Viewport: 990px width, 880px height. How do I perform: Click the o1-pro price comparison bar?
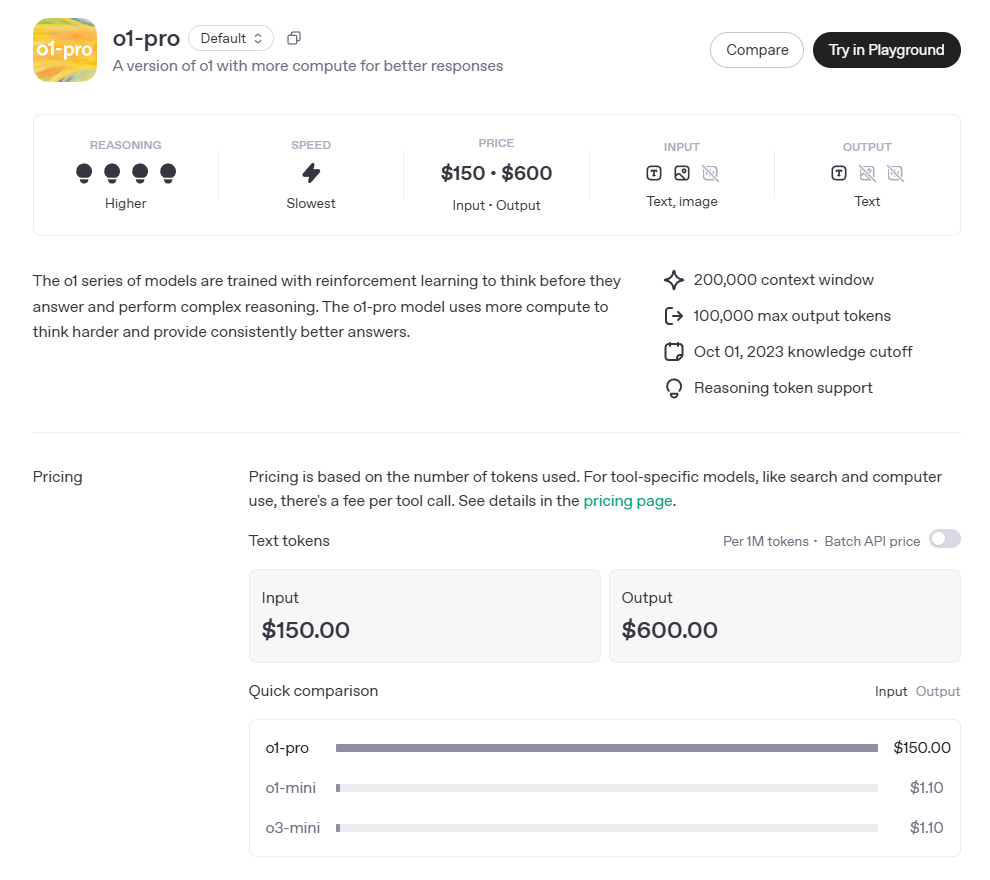point(607,748)
